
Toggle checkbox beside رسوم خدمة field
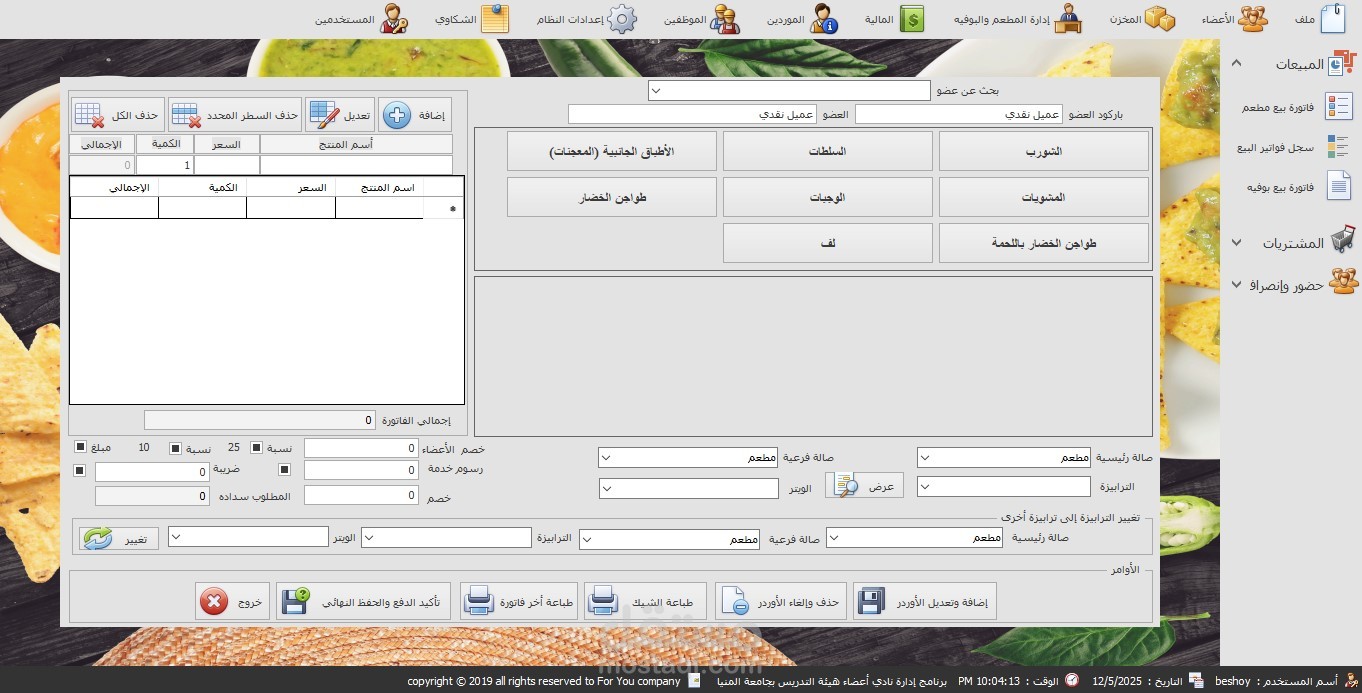[284, 469]
